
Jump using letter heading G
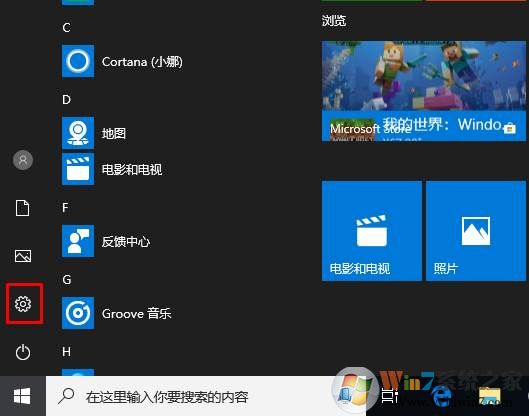pyautogui.click(x=67, y=279)
